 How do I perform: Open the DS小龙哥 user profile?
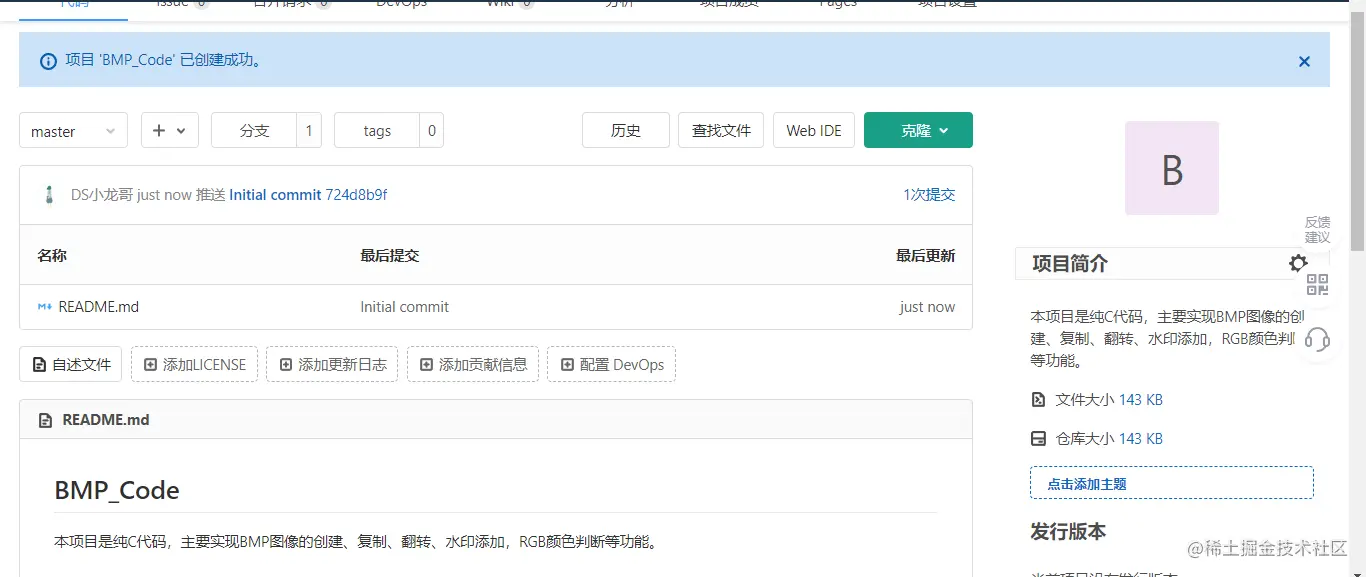102,195
